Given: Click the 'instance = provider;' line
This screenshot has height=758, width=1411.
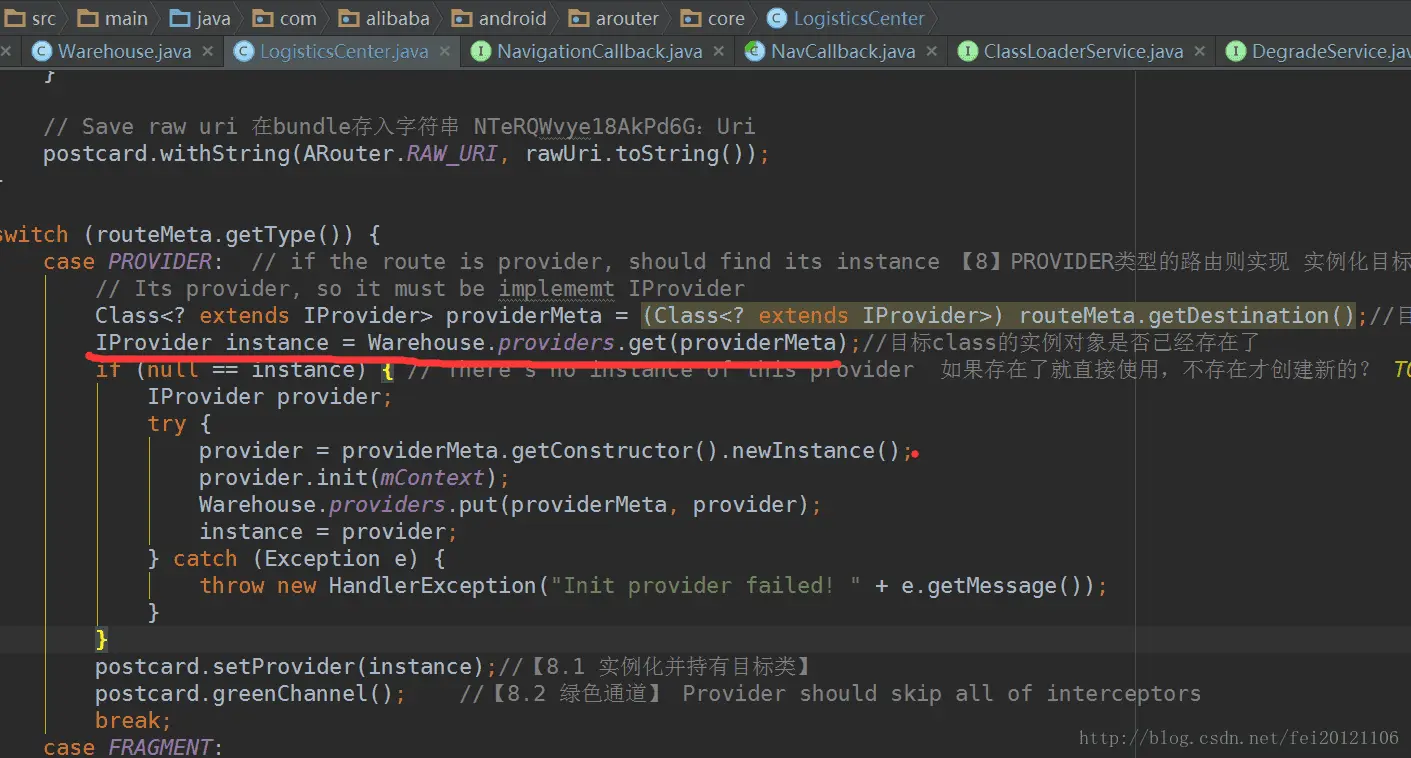Looking at the screenshot, I should click(328, 532).
